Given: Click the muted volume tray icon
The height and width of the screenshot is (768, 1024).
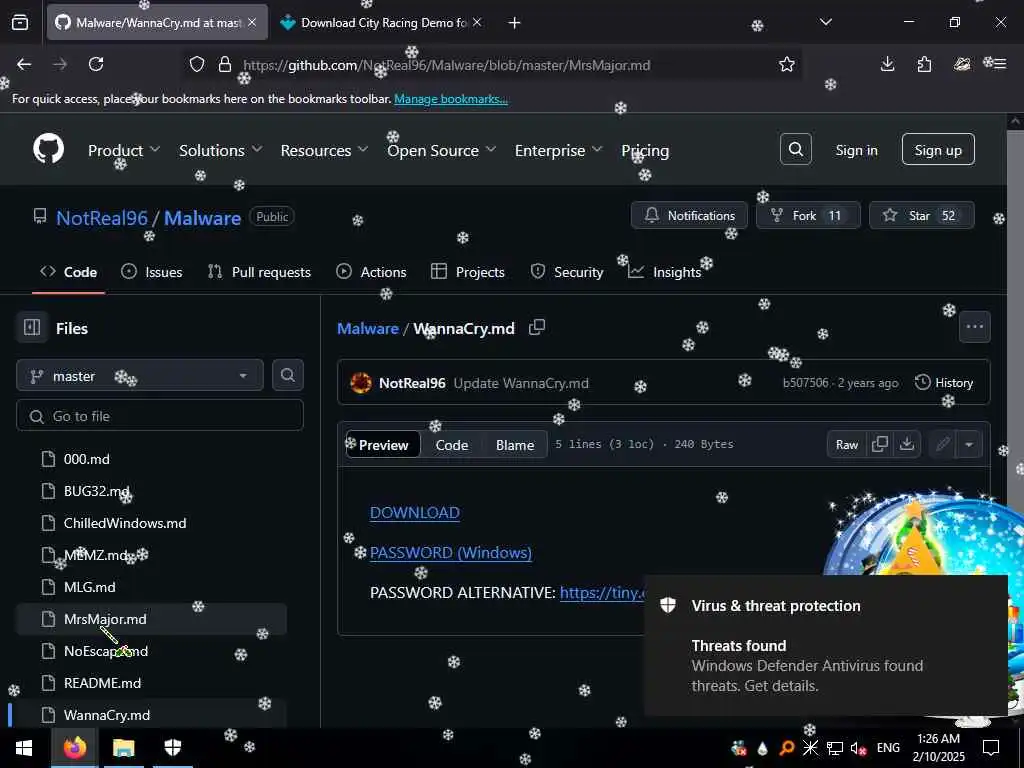Looking at the screenshot, I should tap(858, 748).
